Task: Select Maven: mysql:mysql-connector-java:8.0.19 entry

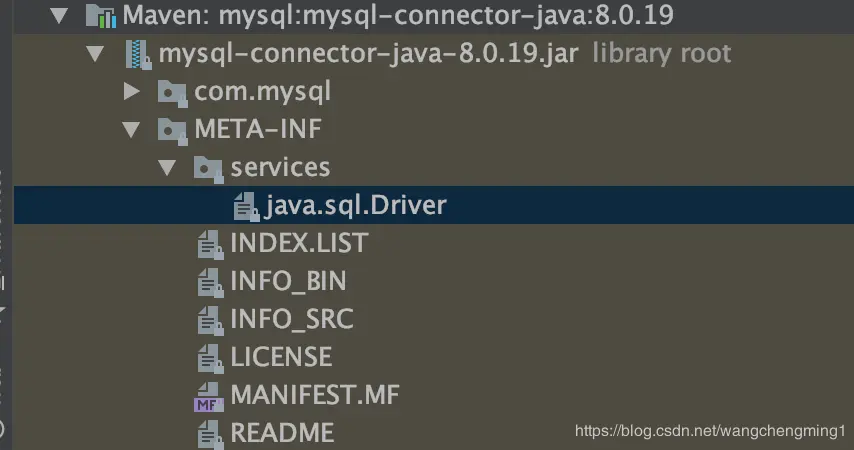Action: (x=398, y=15)
